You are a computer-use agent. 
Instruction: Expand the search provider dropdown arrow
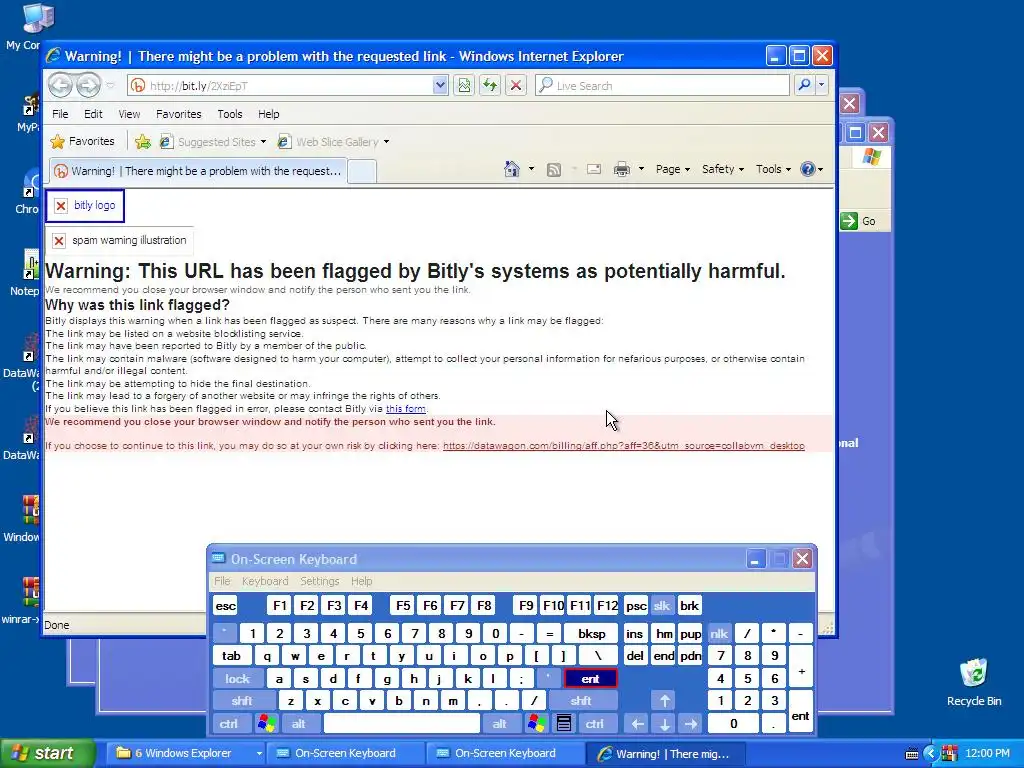(822, 86)
